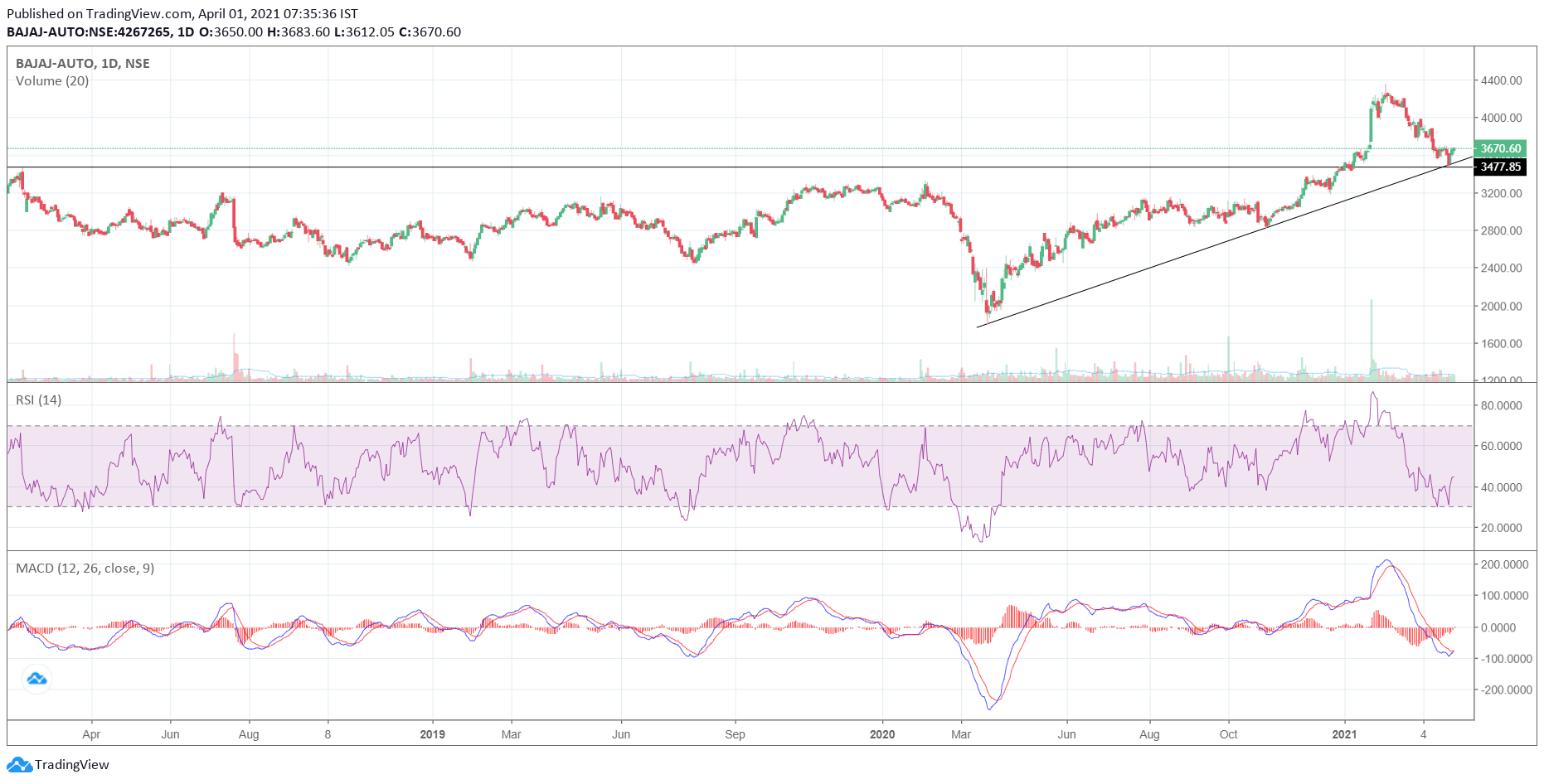This screenshot has width=1544, height=784.
Task: Click the MACD -200.0000 axis label
Action: (x=1505, y=690)
